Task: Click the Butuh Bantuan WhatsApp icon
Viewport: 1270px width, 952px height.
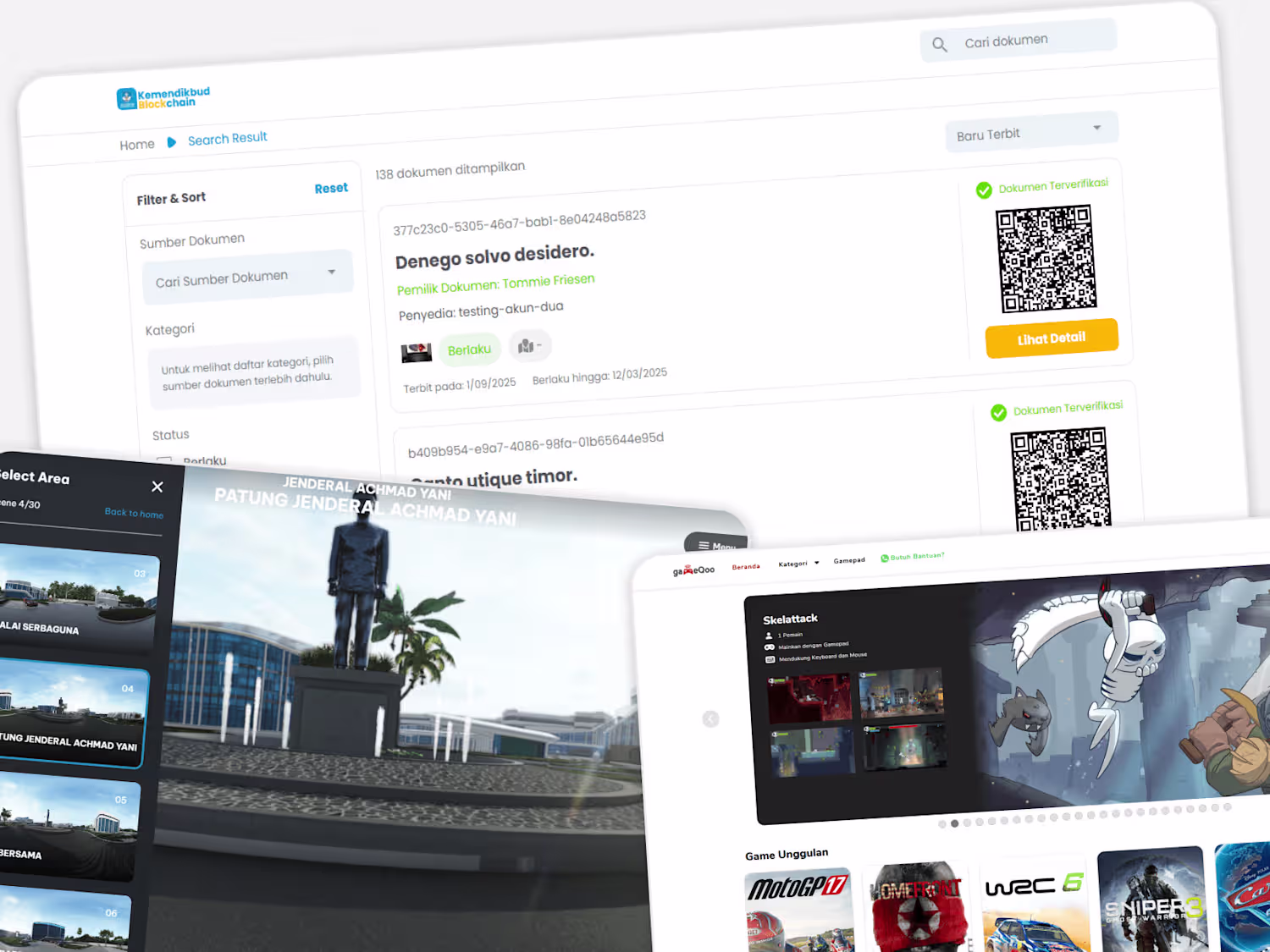Action: (x=884, y=558)
